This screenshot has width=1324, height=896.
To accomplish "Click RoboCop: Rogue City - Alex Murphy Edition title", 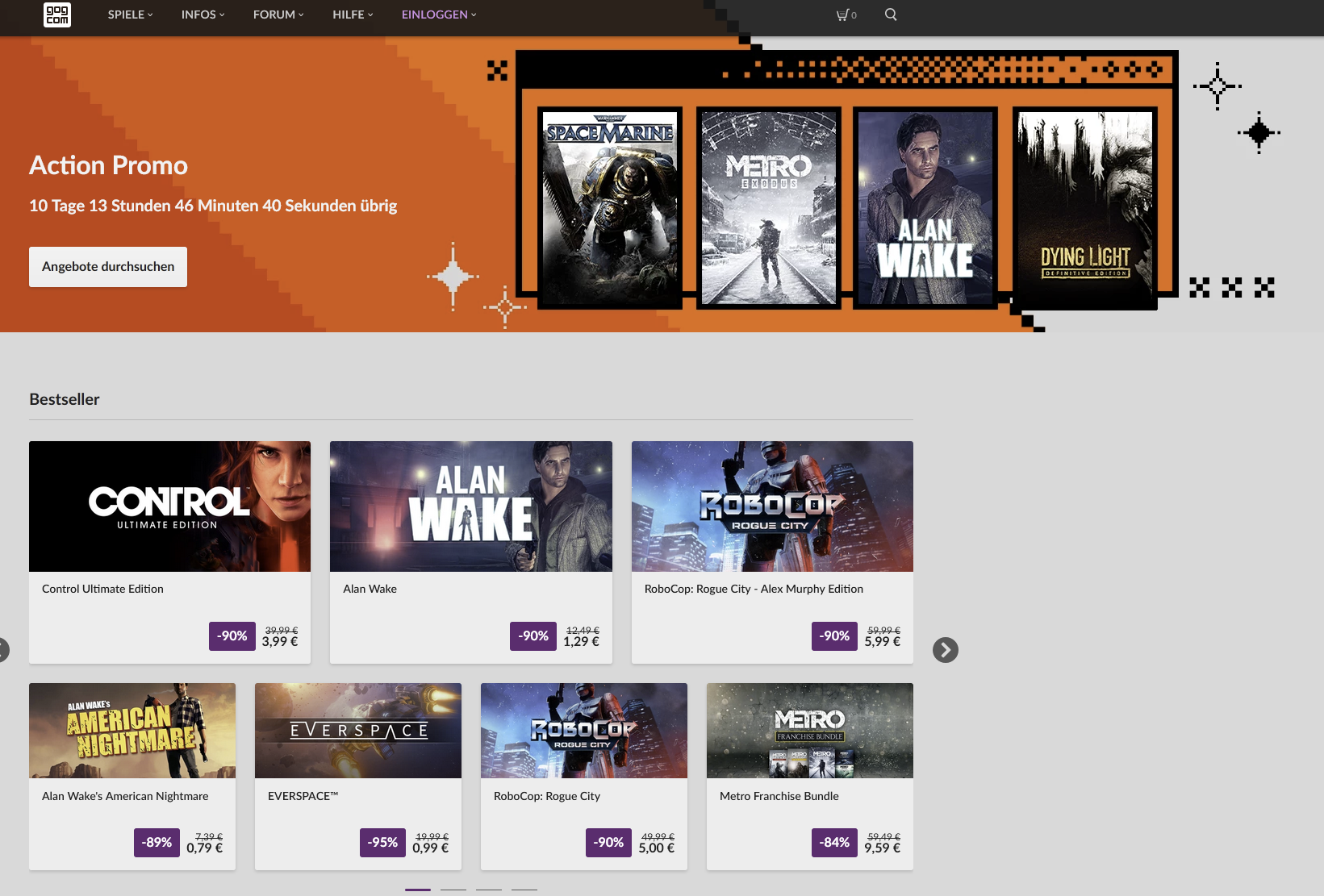I will 754,590.
